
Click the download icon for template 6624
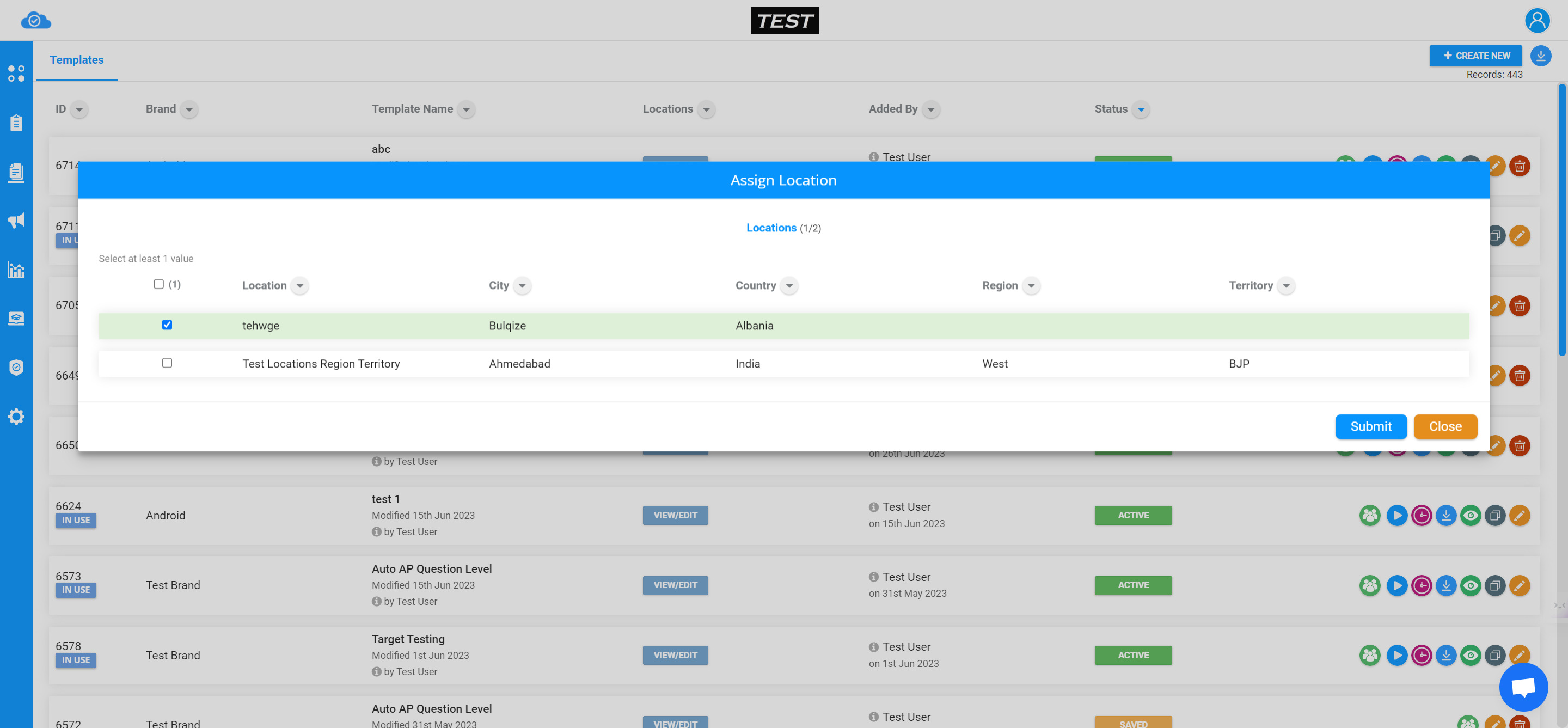pos(1445,516)
